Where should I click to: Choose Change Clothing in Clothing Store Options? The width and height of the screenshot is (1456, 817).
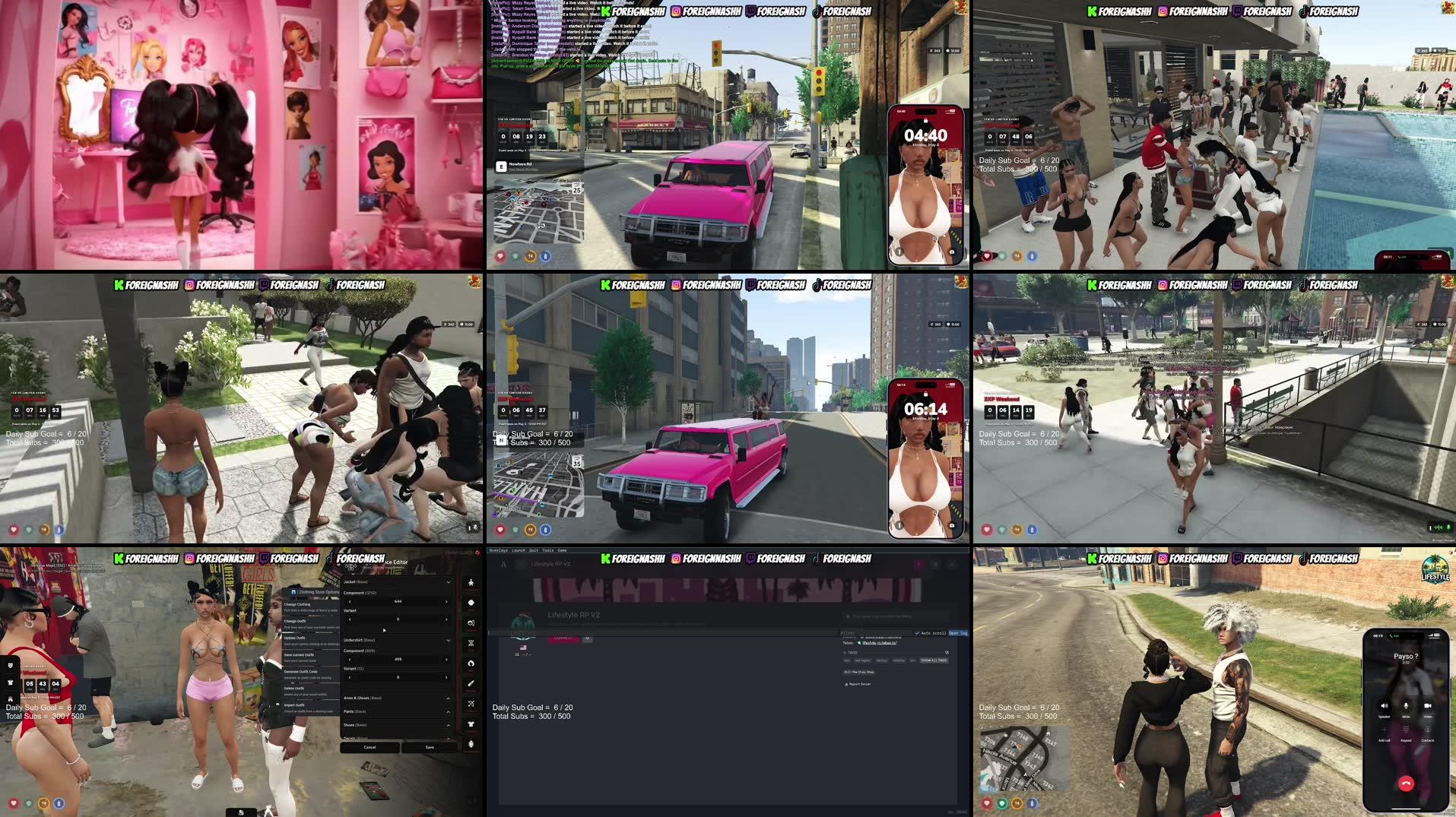(x=311, y=607)
